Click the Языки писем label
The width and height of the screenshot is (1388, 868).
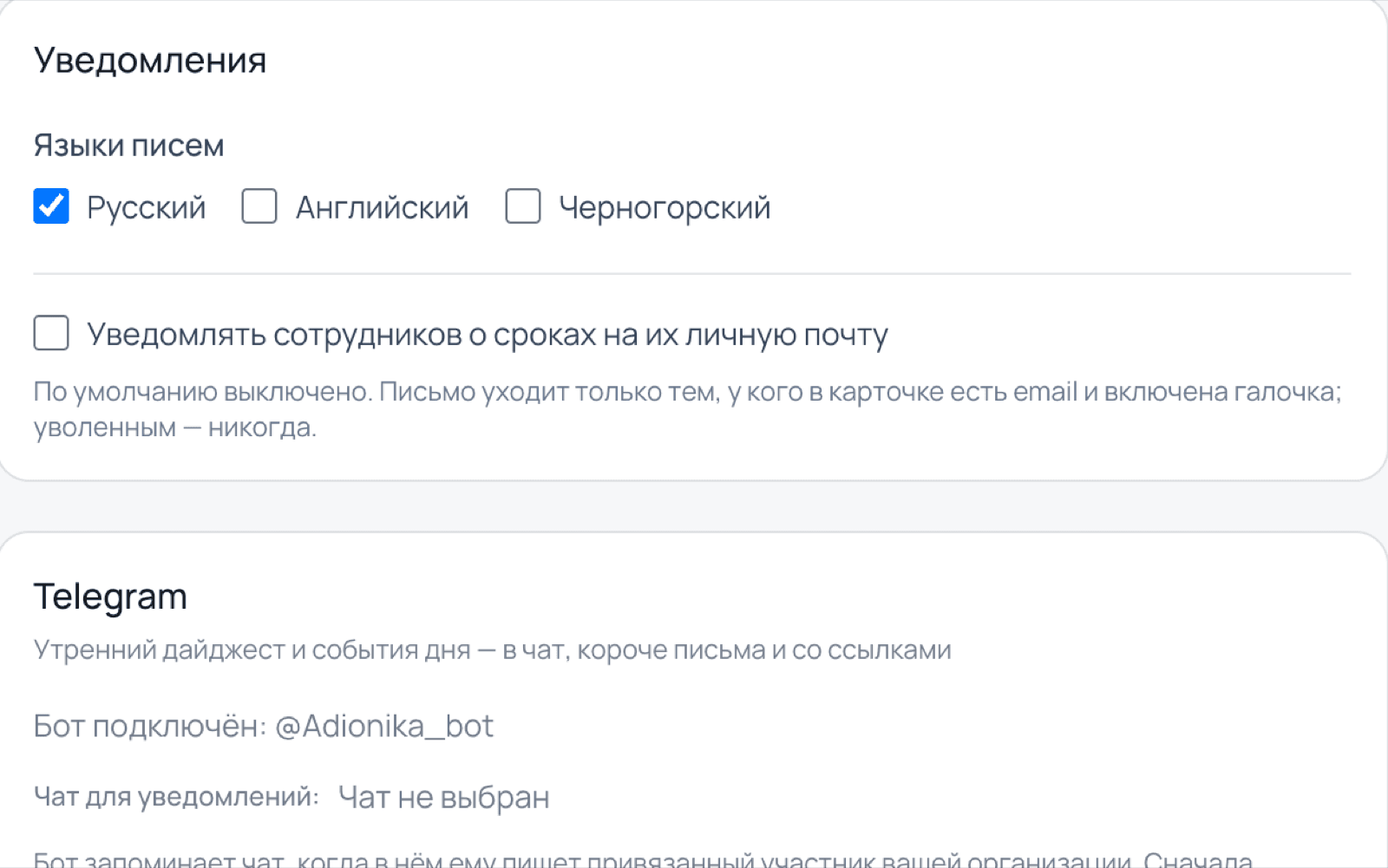pos(128,146)
